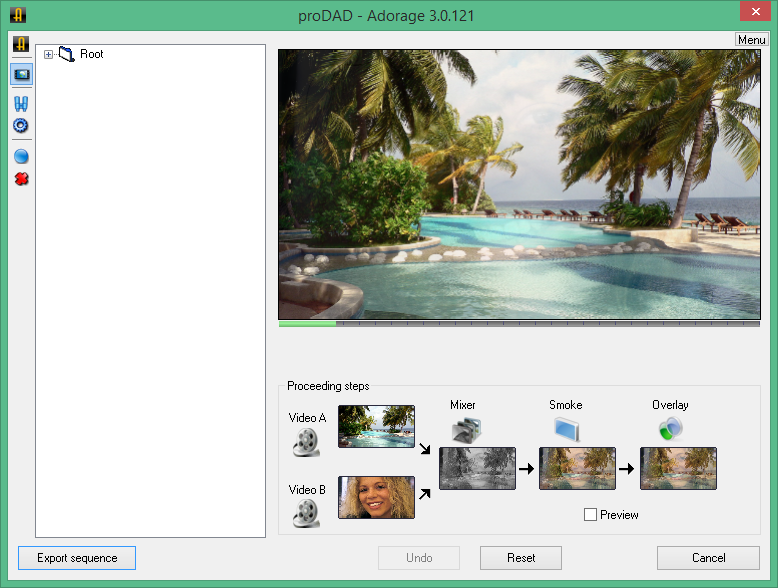Viewport: 778px width, 588px height.
Task: Select the film strip effects icon
Action: coord(20,74)
